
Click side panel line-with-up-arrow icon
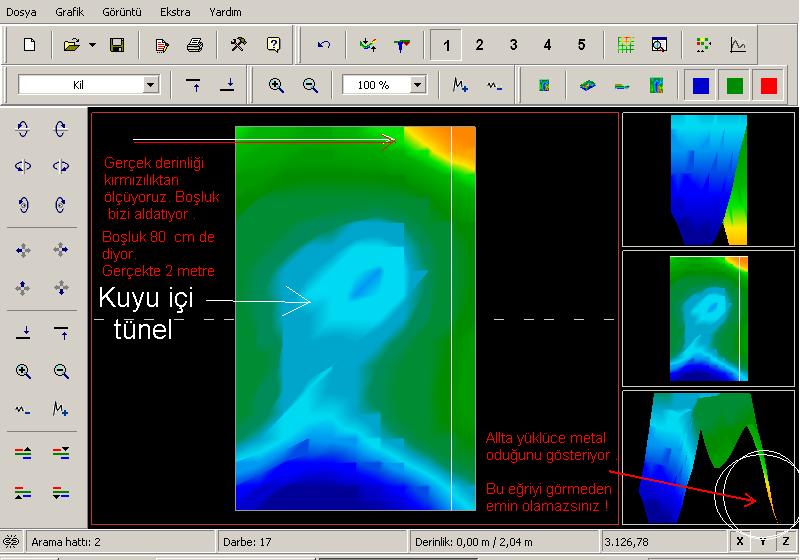click(61, 333)
